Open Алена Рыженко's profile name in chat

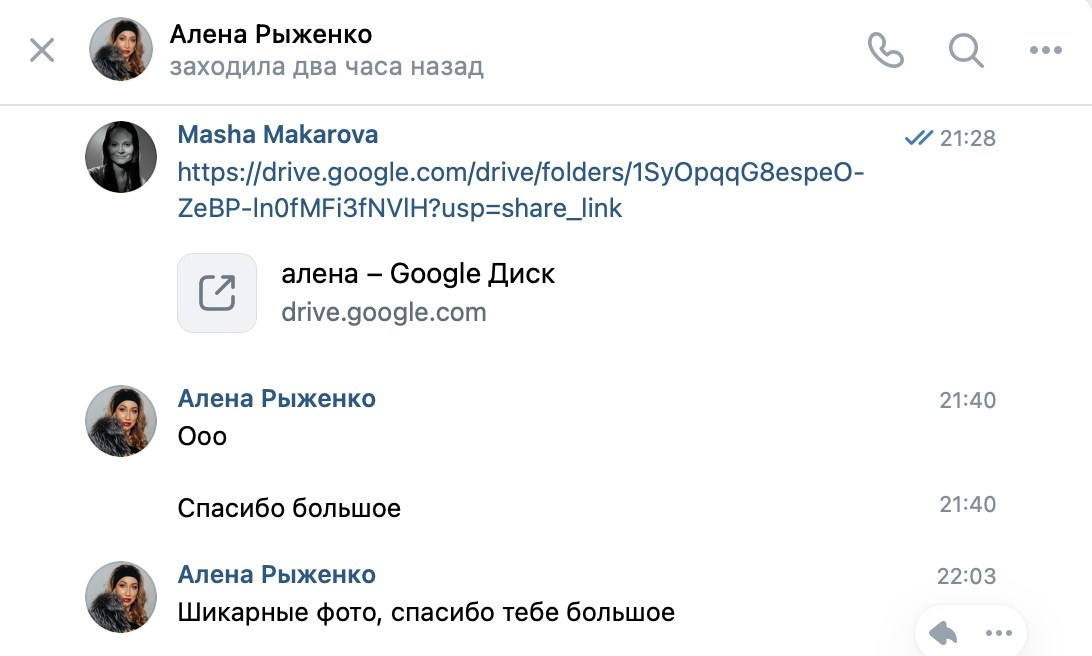coord(277,397)
